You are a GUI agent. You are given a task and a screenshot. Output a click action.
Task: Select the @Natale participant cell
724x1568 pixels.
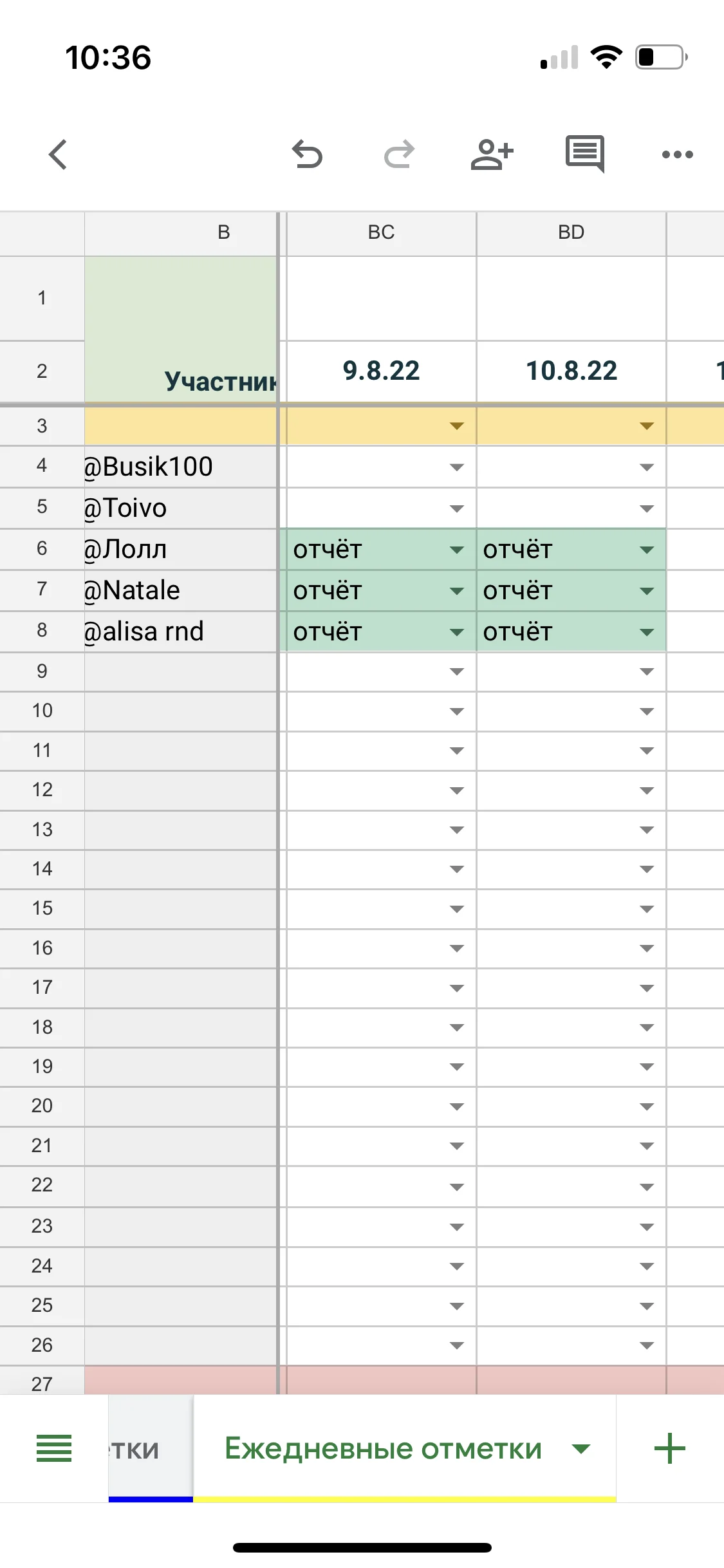(180, 590)
